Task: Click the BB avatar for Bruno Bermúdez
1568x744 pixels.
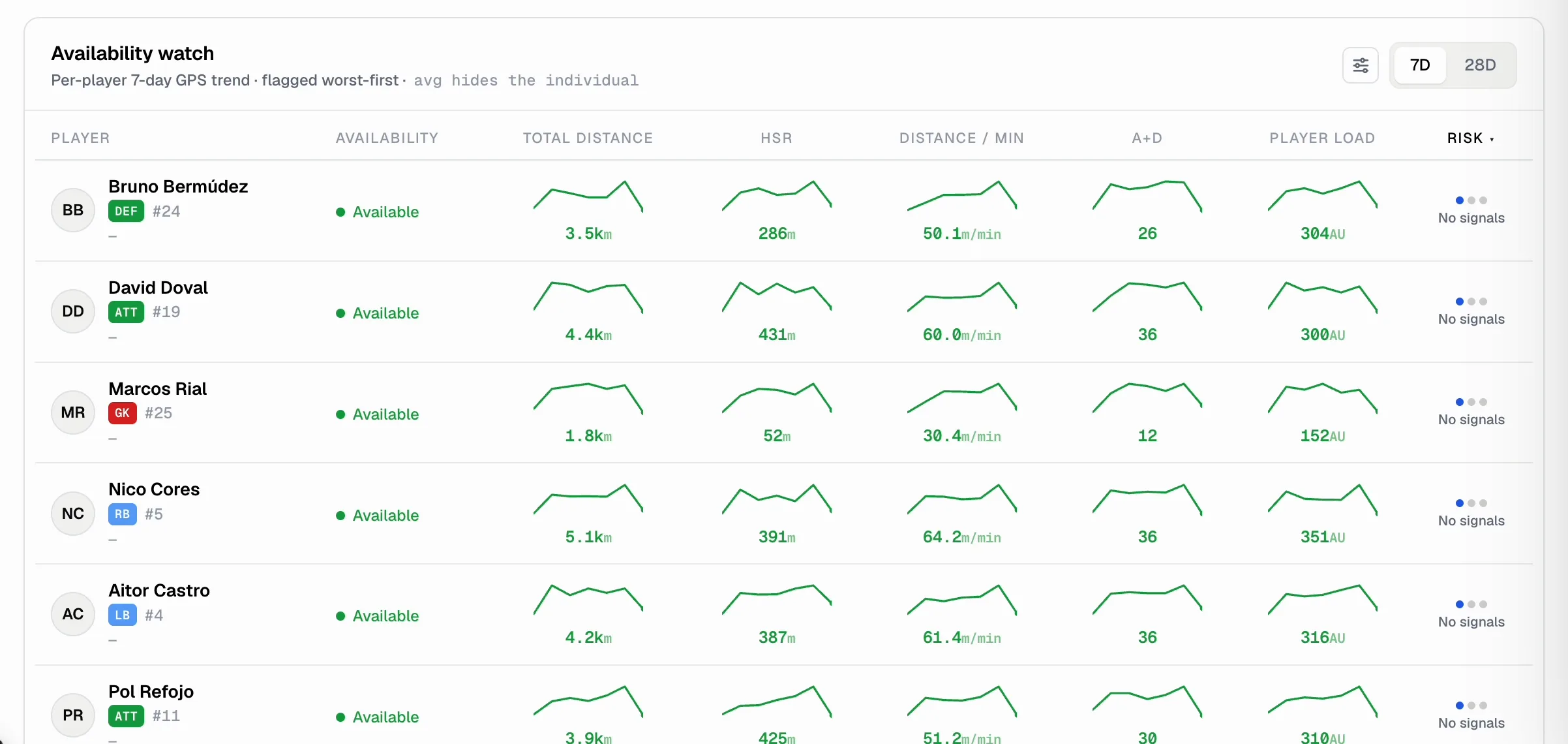Action: pos(73,210)
